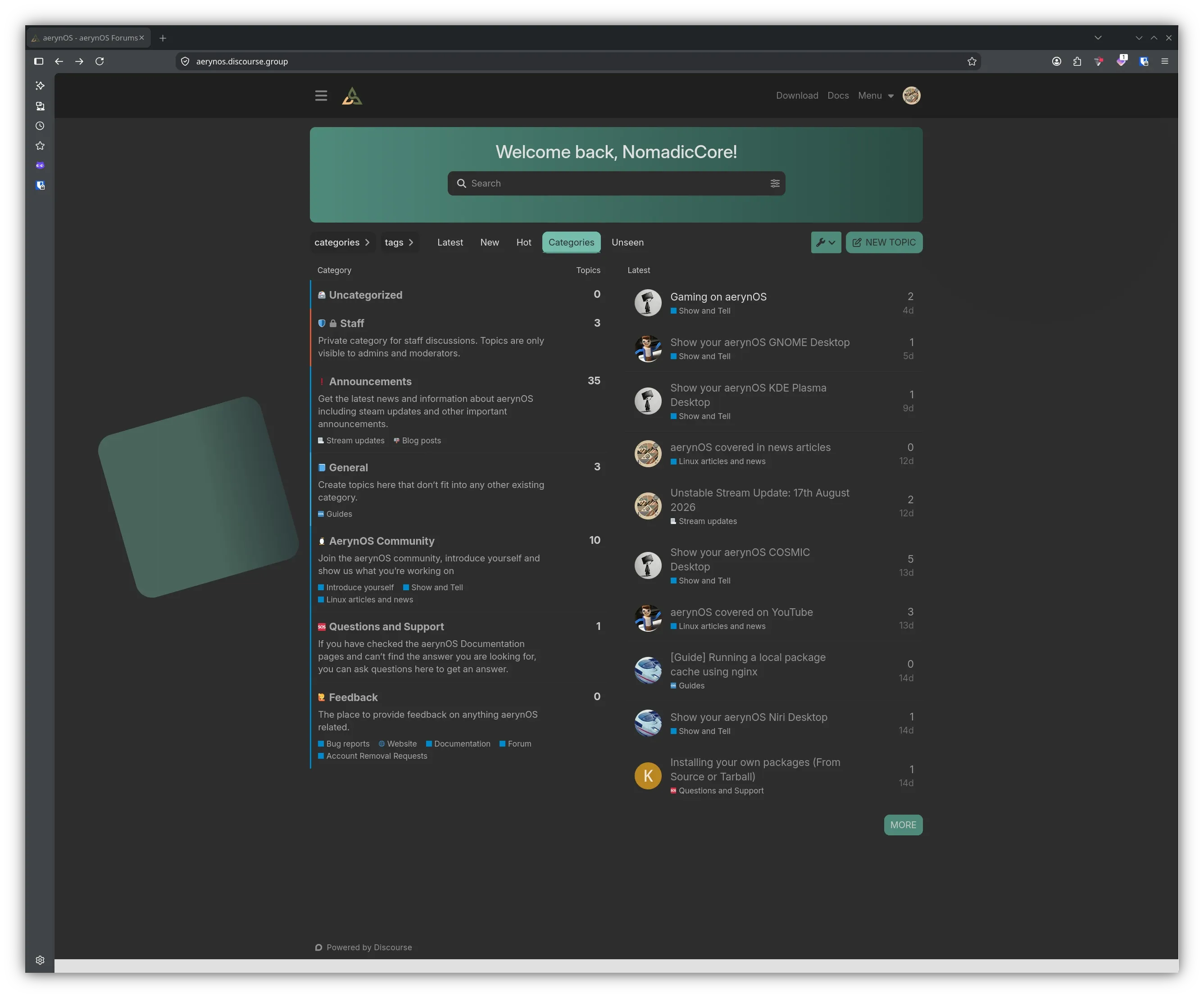Go forward in browser history

[79, 61]
